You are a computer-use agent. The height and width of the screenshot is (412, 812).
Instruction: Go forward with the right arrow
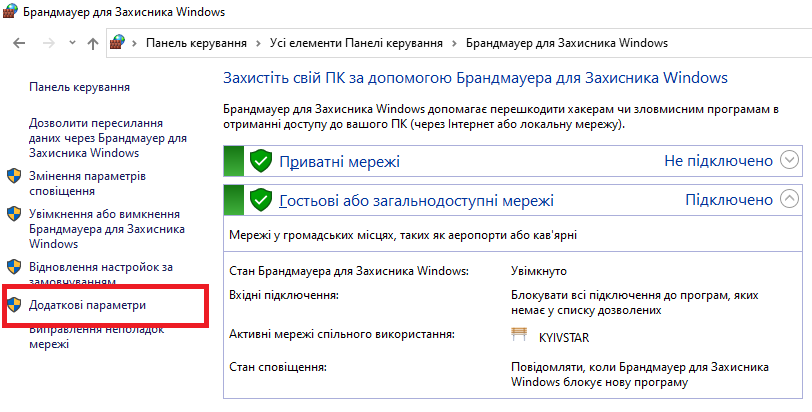[x=49, y=43]
